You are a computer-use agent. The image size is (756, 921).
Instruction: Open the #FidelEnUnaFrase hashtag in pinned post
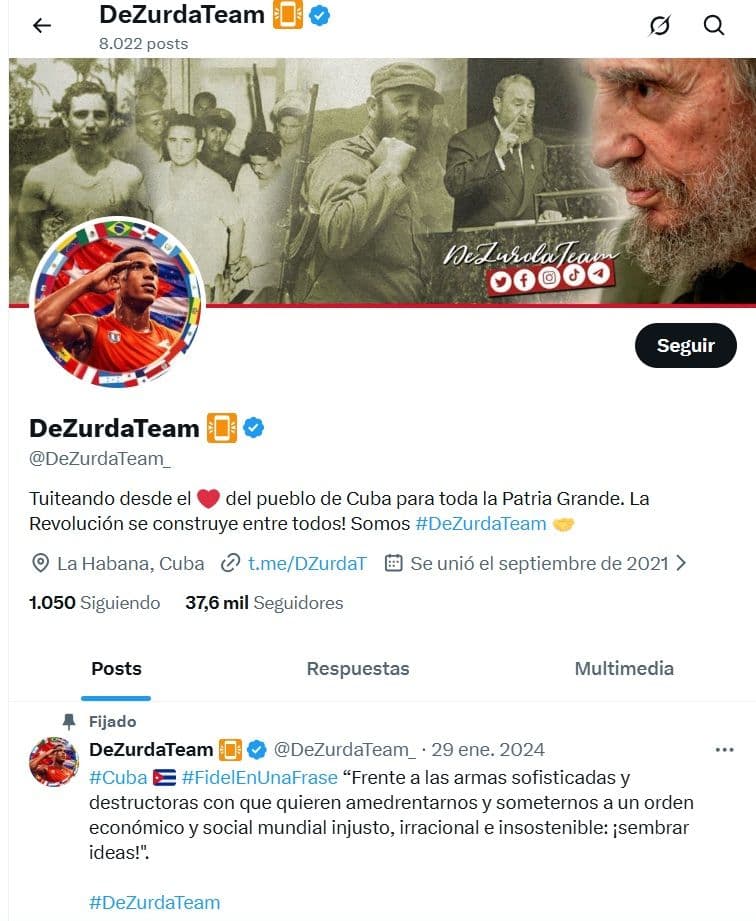point(260,777)
